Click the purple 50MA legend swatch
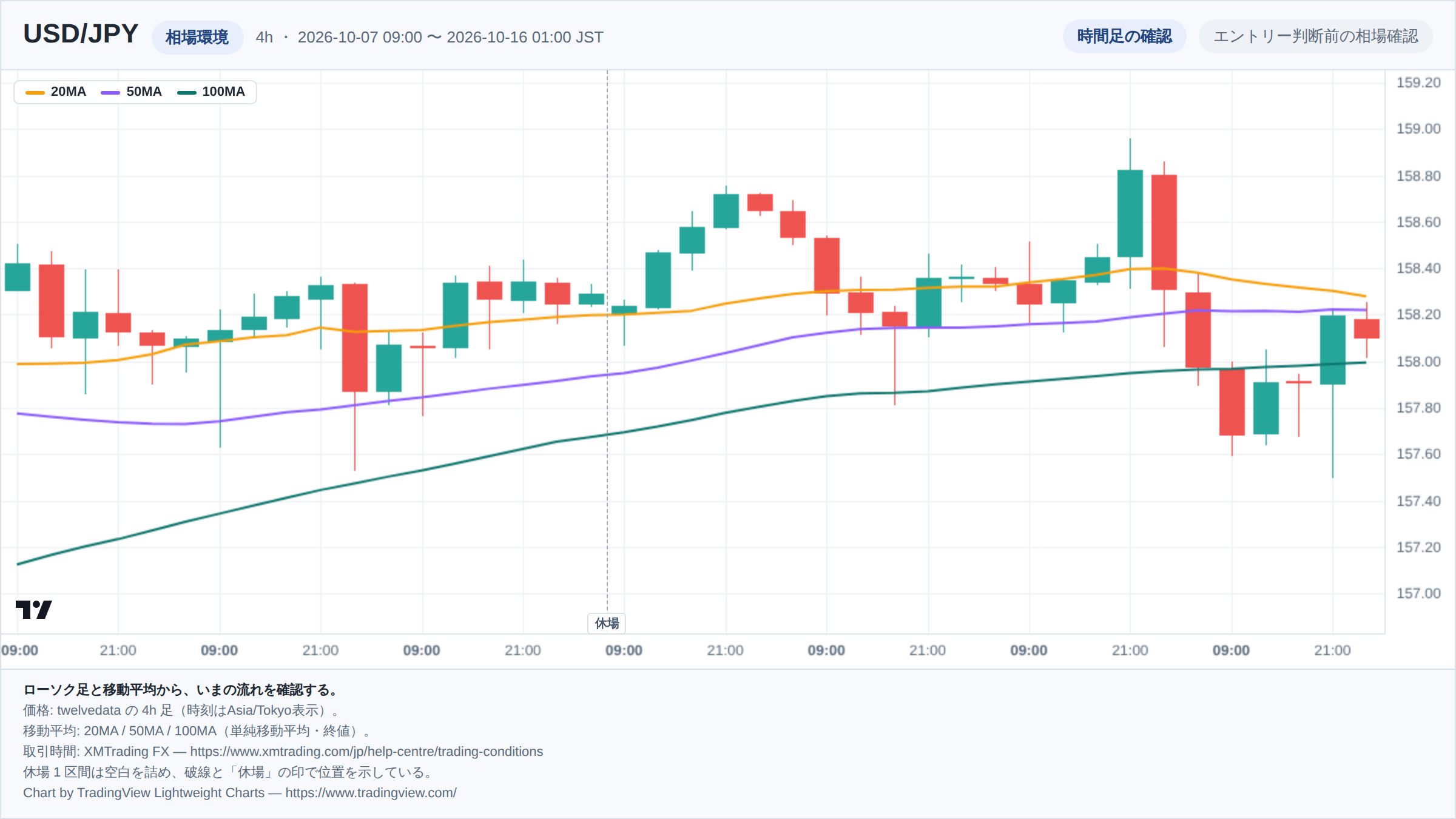The image size is (1456, 819). (x=110, y=92)
